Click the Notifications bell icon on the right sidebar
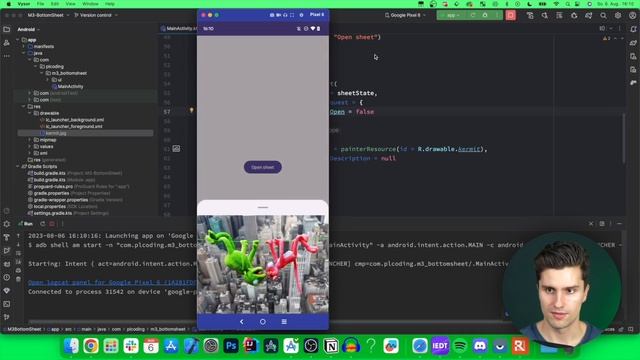The image size is (640, 360). pos(633,29)
